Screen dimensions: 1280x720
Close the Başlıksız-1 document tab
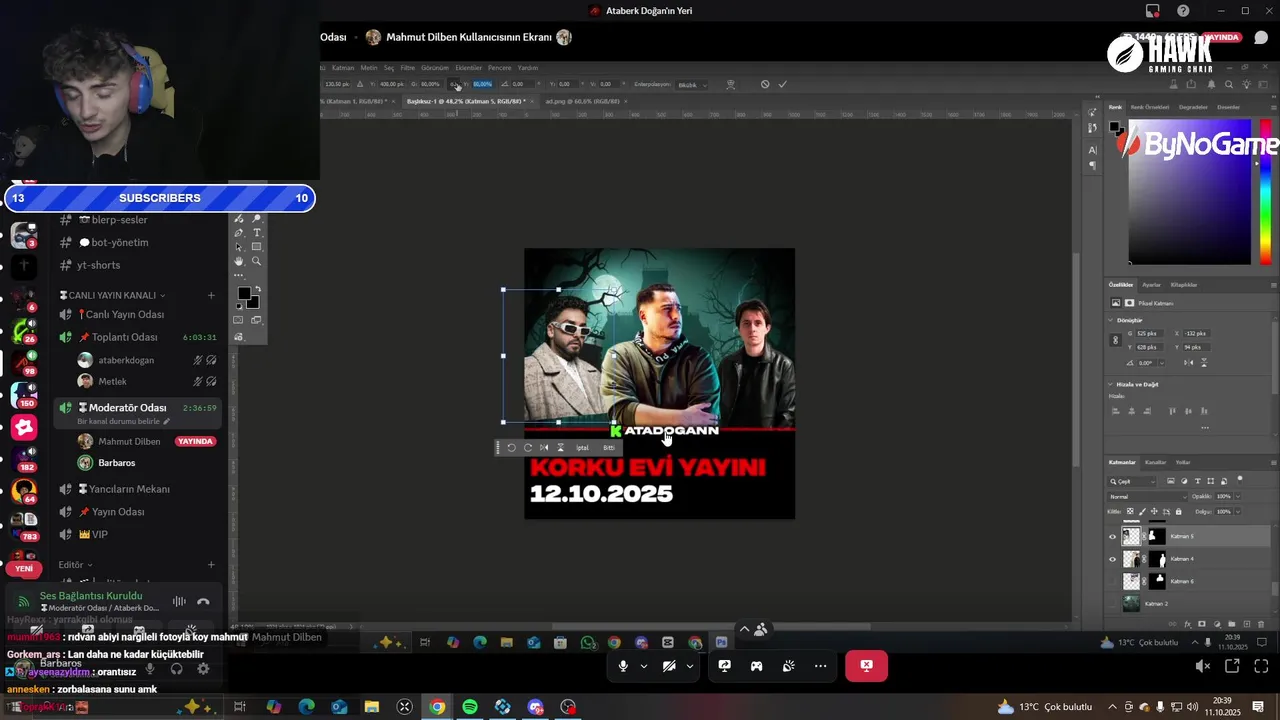pos(534,101)
